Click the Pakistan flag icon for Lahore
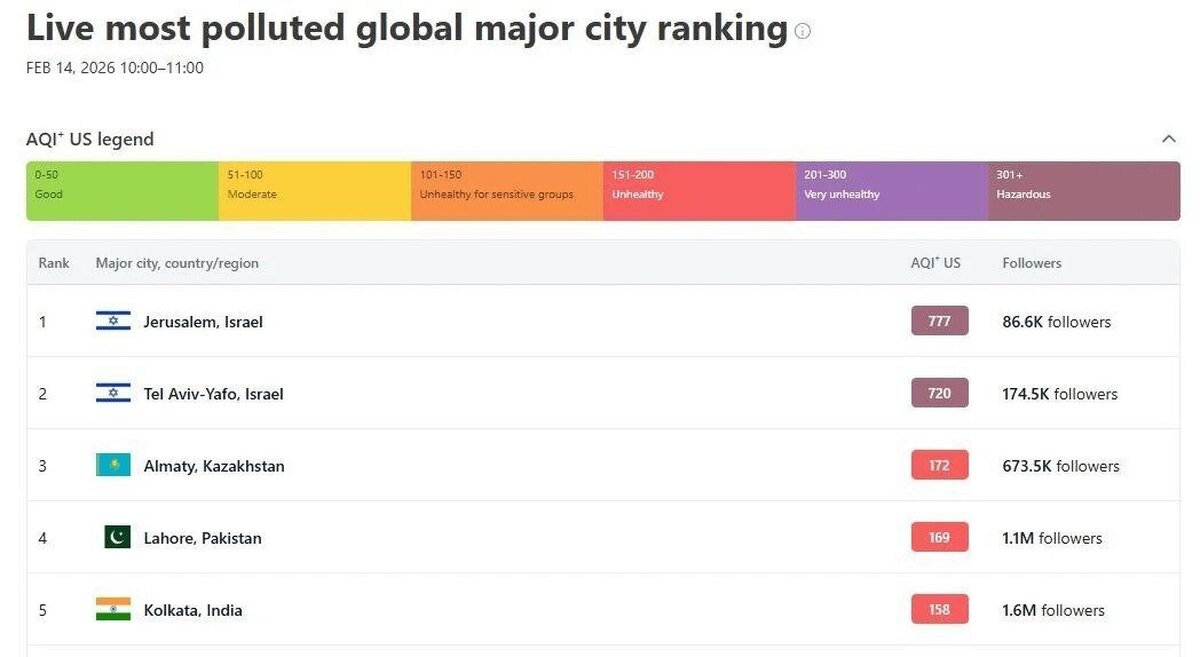 [x=117, y=537]
